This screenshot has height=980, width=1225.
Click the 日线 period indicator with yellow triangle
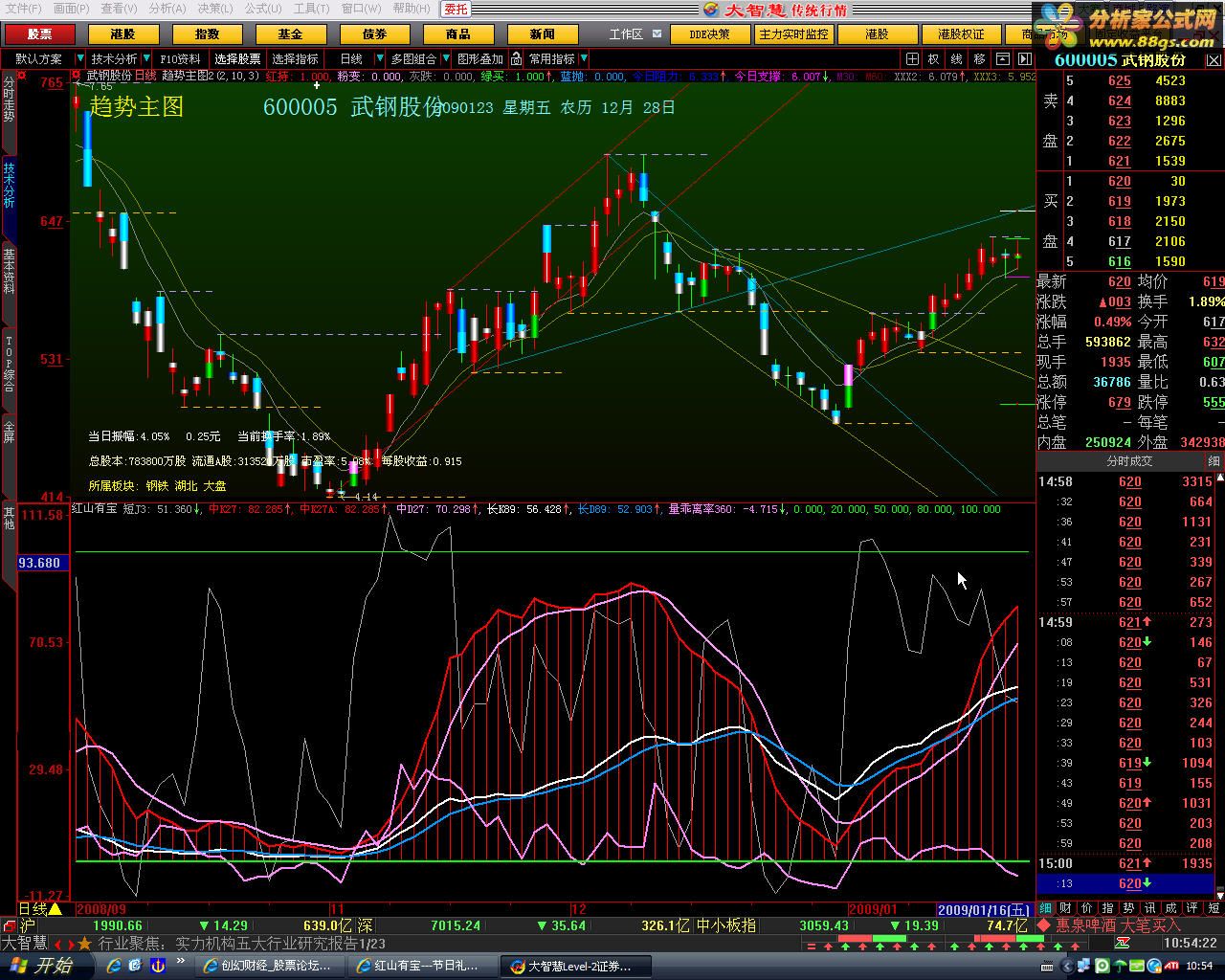pyautogui.click(x=40, y=908)
